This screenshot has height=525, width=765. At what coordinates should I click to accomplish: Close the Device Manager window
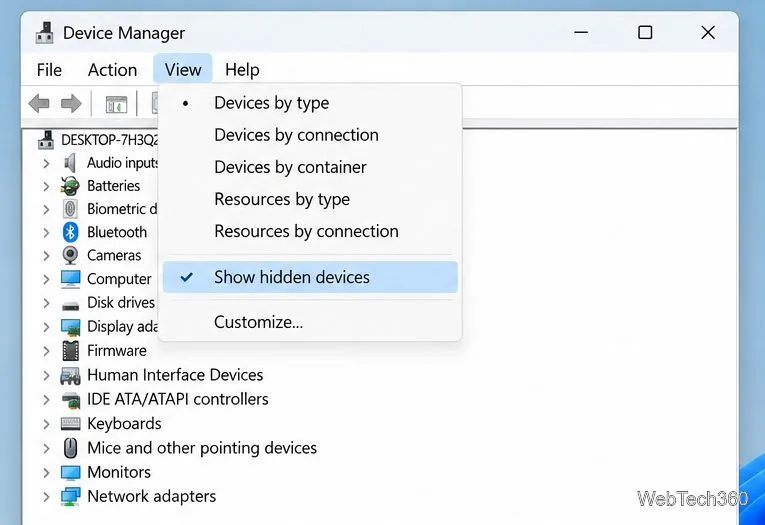(x=708, y=33)
